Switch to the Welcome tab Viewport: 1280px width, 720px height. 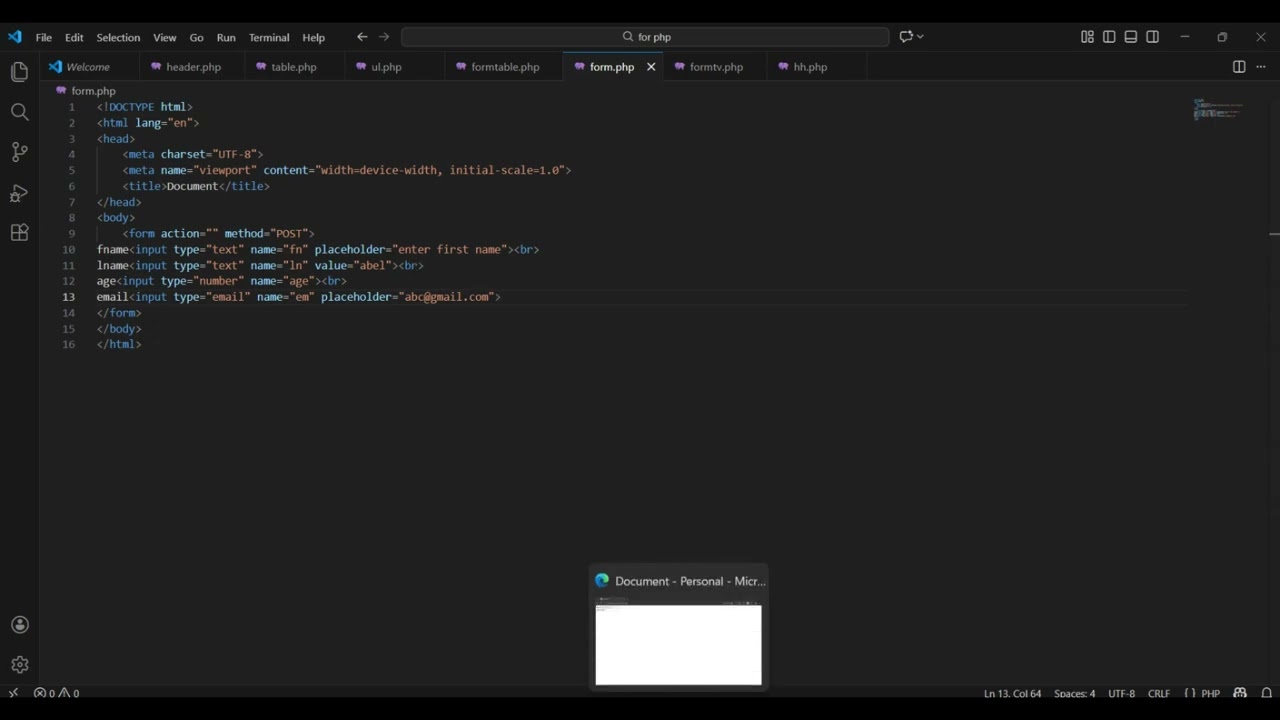pos(88,67)
